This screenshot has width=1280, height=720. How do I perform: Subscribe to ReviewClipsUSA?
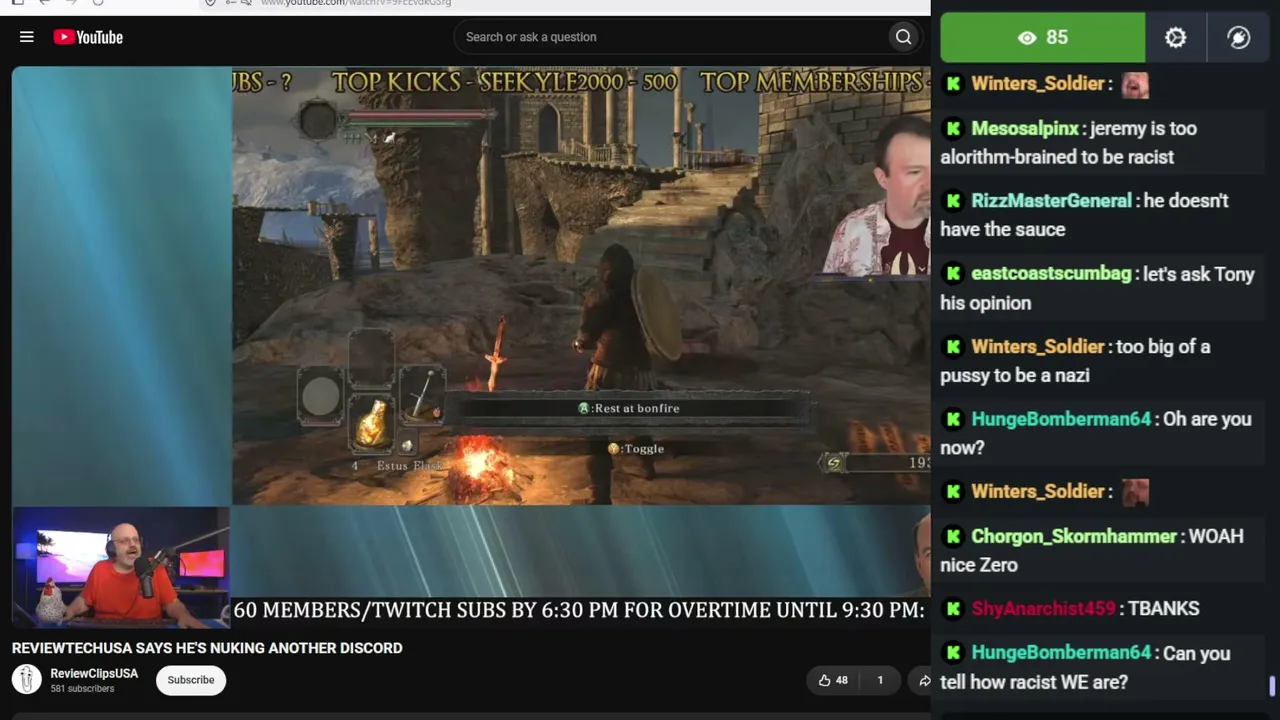point(191,680)
